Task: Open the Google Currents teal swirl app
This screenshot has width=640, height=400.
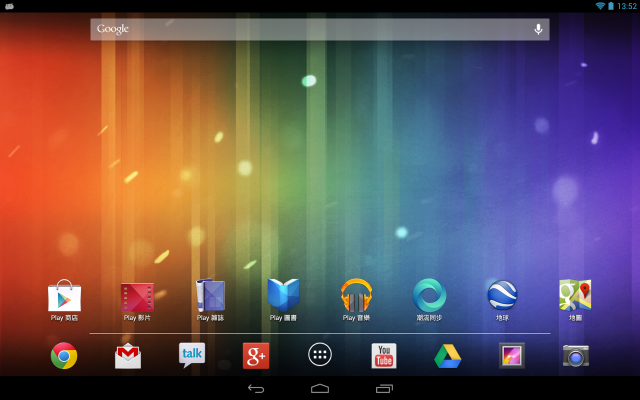Action: pyautogui.click(x=429, y=300)
